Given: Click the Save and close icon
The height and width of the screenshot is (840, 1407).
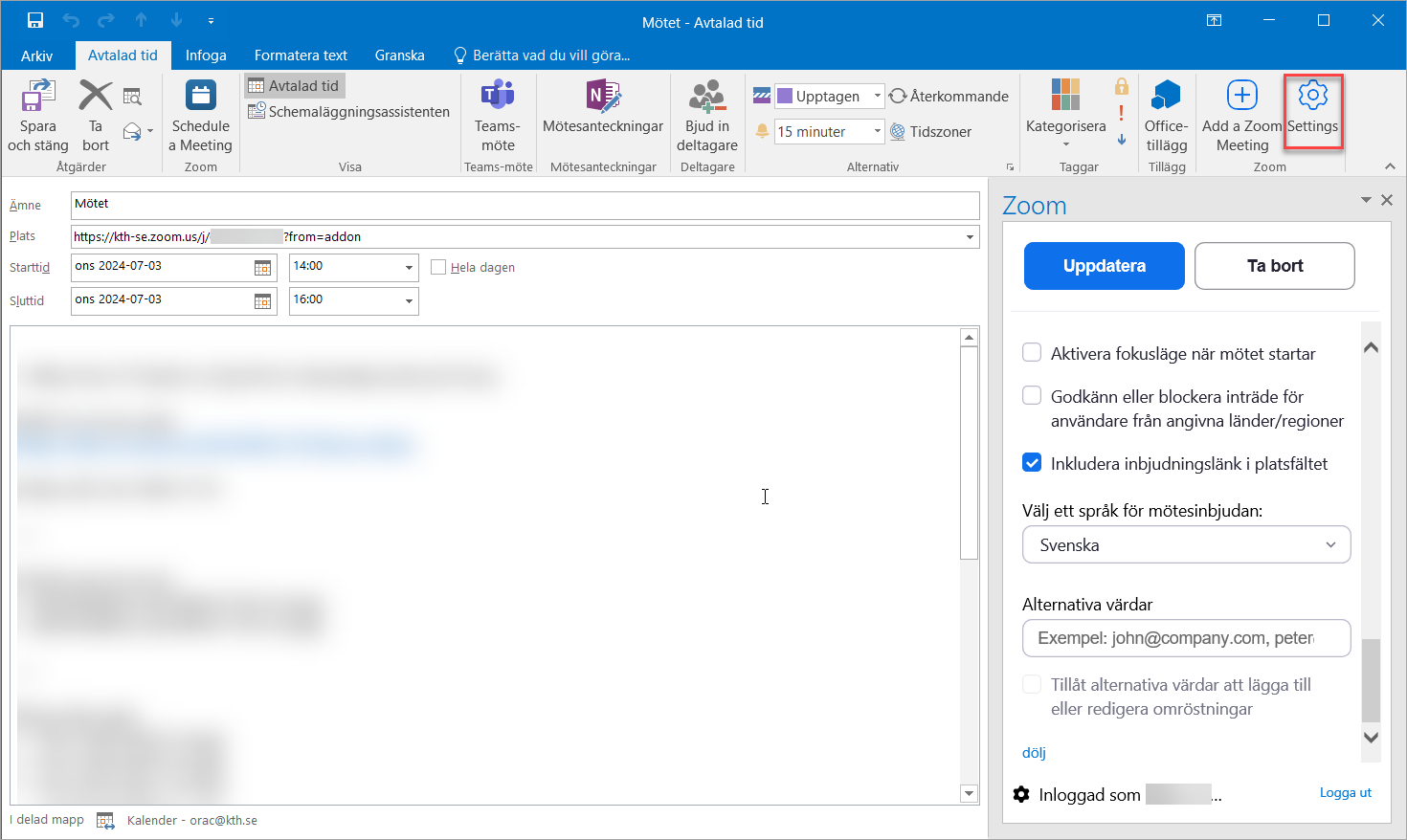Looking at the screenshot, I should tap(37, 97).
